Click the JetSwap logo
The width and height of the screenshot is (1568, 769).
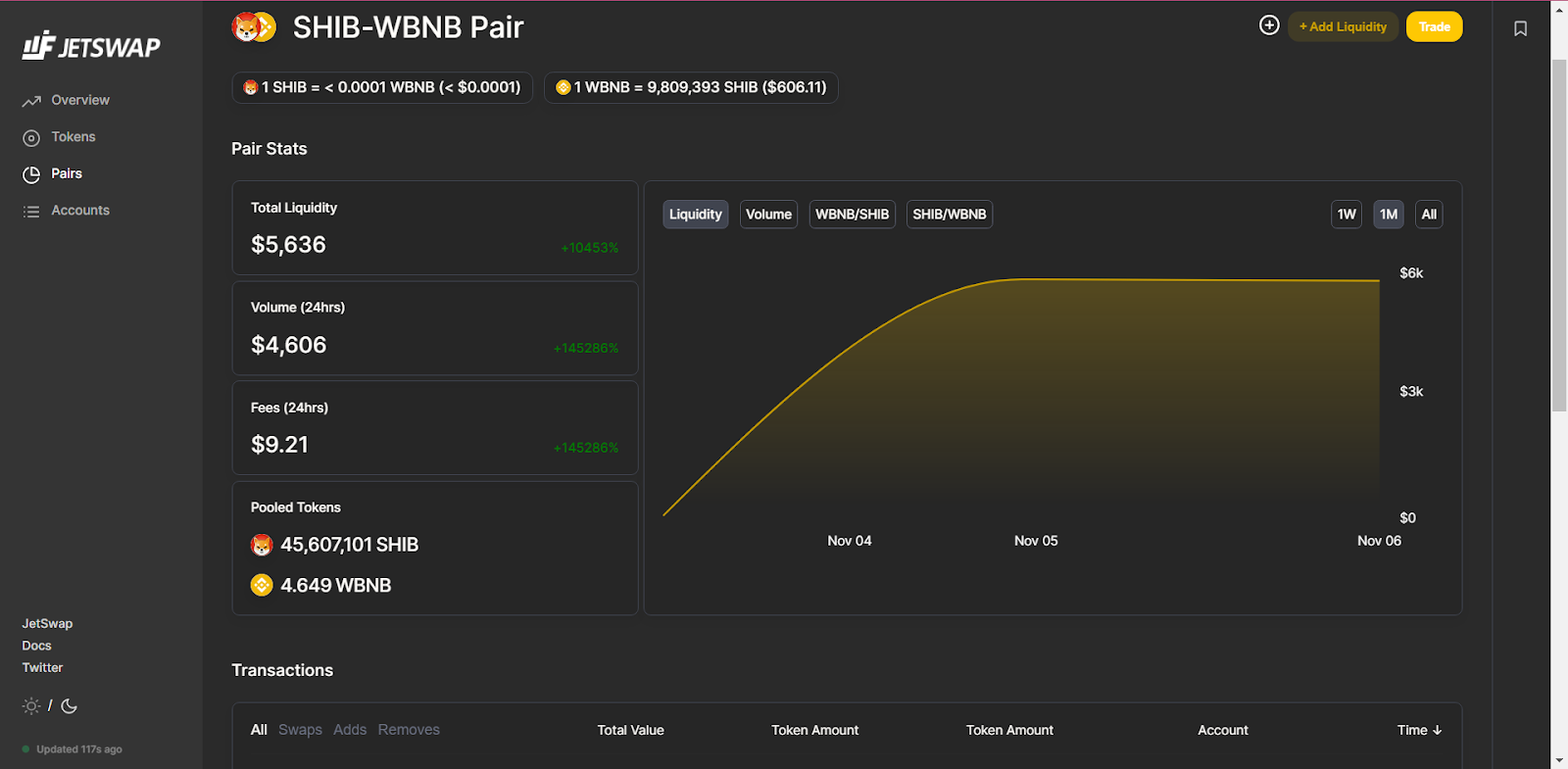click(91, 46)
